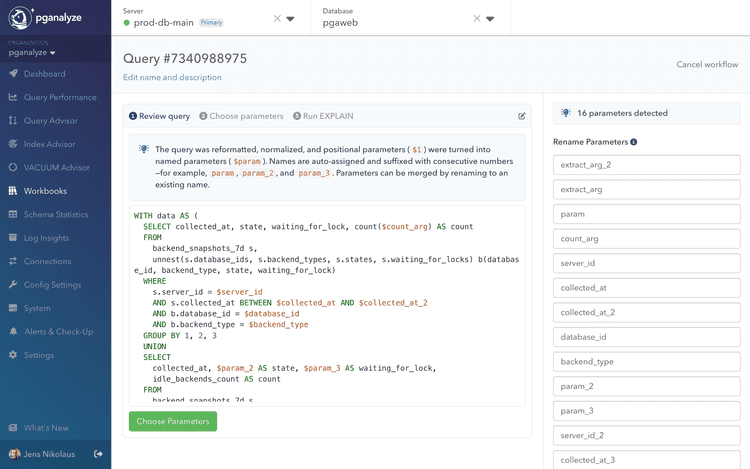750x469 pixels.
Task: Click the Cancel workflow link
Action: coord(707,64)
